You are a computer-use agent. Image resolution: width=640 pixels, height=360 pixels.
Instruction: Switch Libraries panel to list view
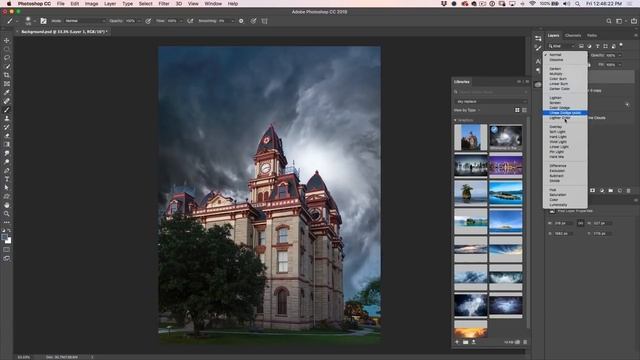(524, 110)
